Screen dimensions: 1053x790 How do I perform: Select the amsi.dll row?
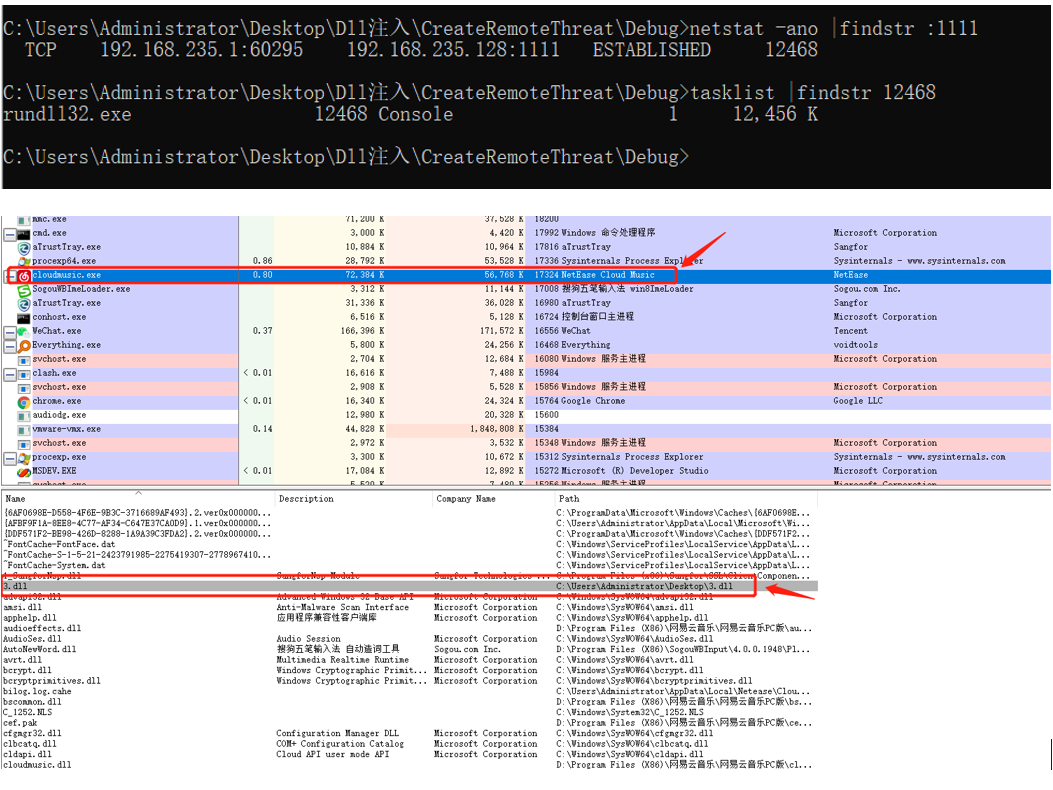click(409, 607)
